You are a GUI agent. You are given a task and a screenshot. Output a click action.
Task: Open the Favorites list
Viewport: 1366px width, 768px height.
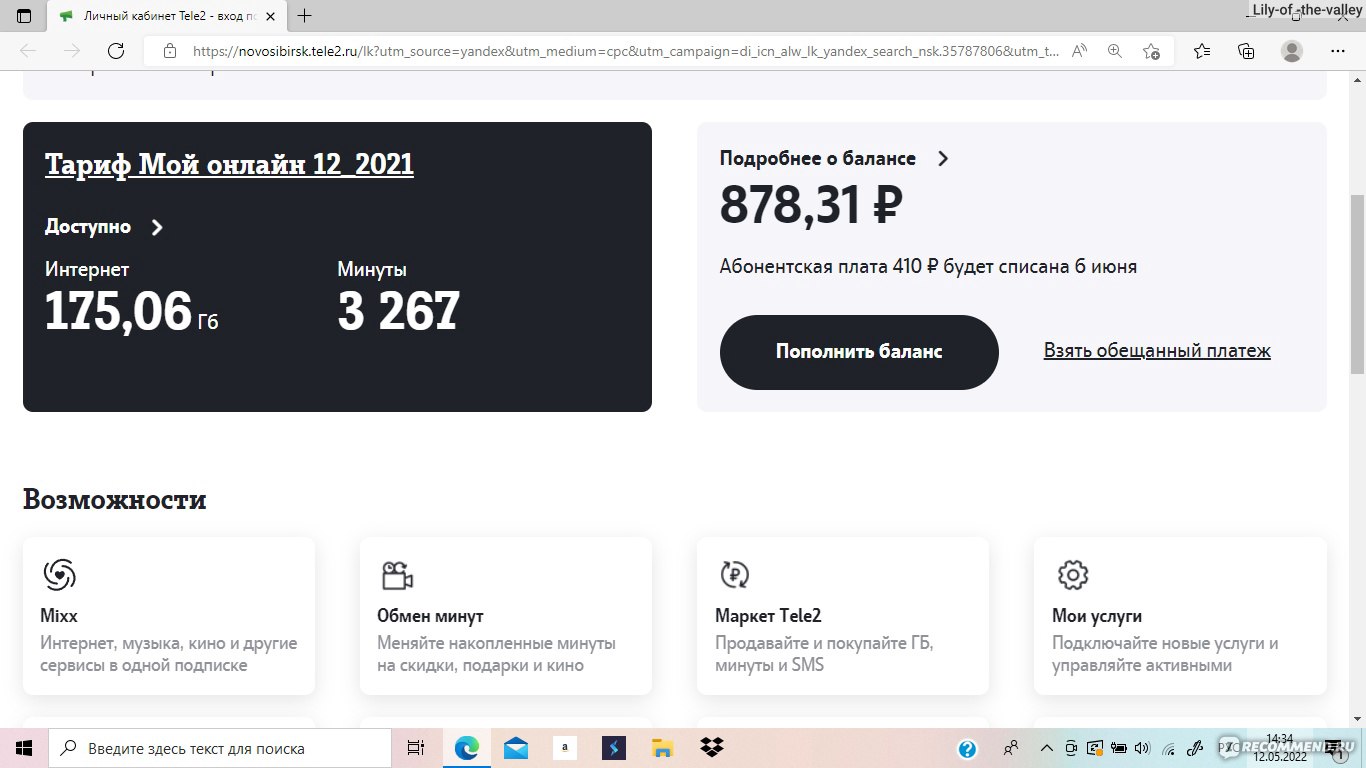click(x=1202, y=51)
